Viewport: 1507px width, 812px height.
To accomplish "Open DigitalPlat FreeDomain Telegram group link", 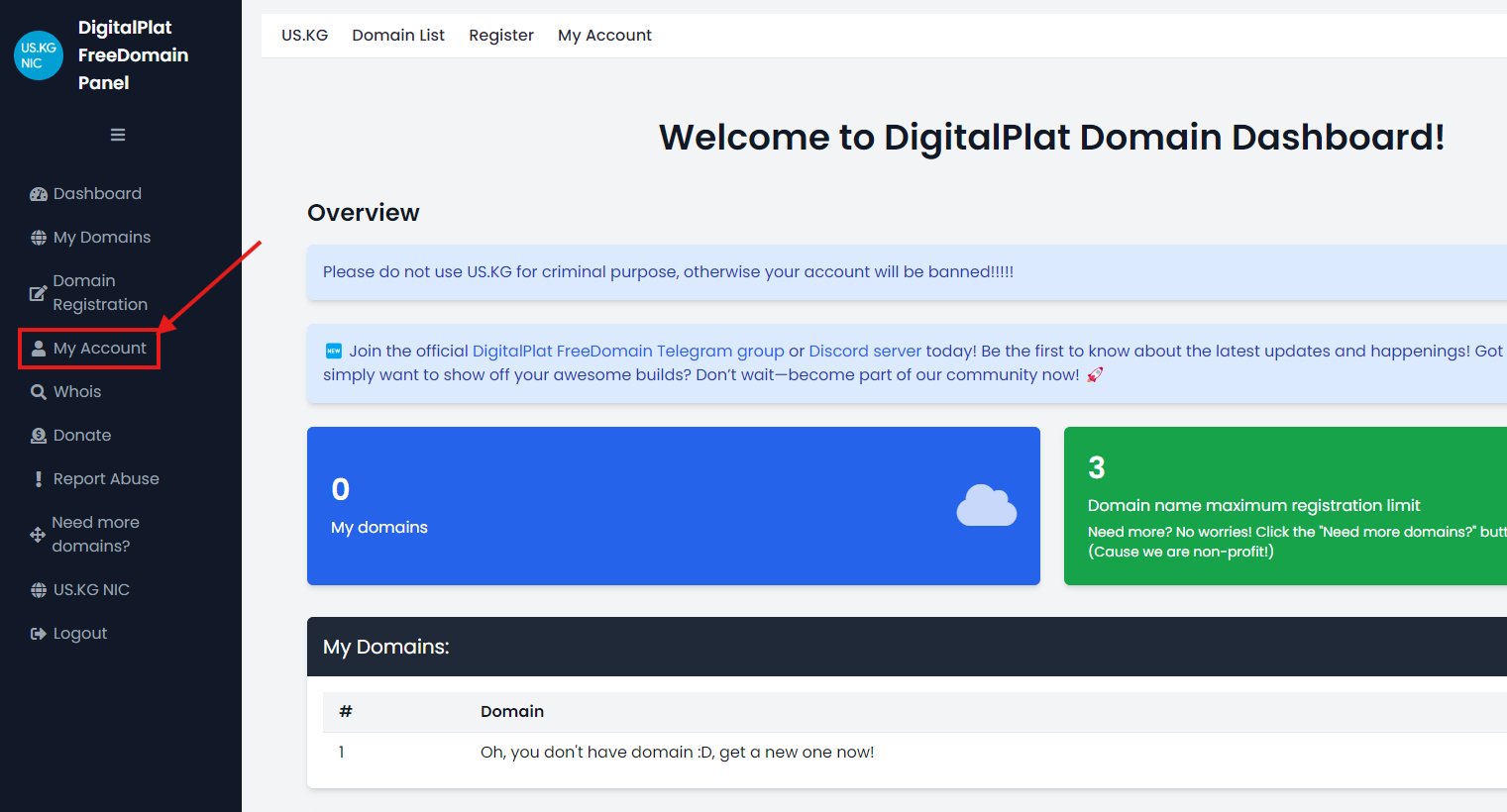I will [628, 351].
